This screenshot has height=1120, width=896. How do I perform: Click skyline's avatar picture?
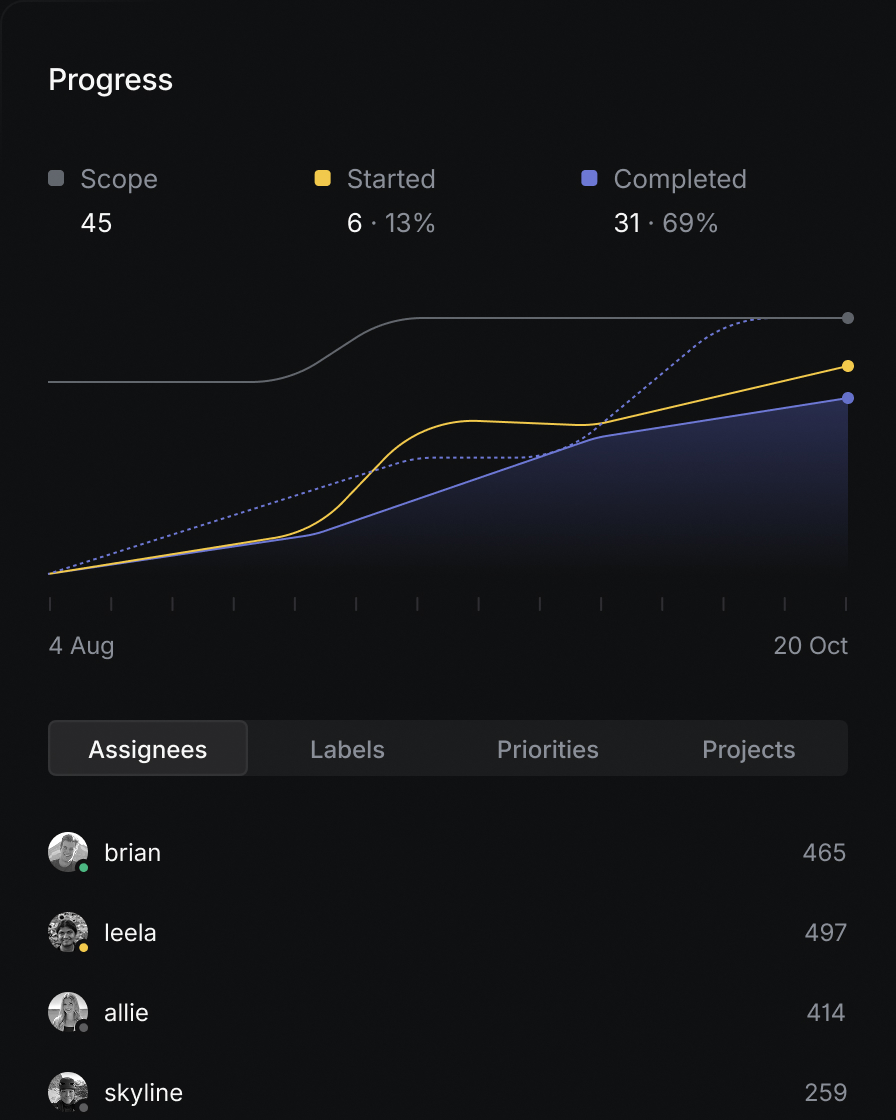(x=67, y=1091)
